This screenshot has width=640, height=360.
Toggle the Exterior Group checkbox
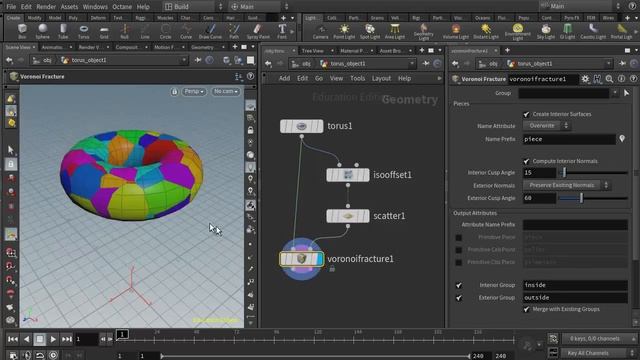point(459,298)
